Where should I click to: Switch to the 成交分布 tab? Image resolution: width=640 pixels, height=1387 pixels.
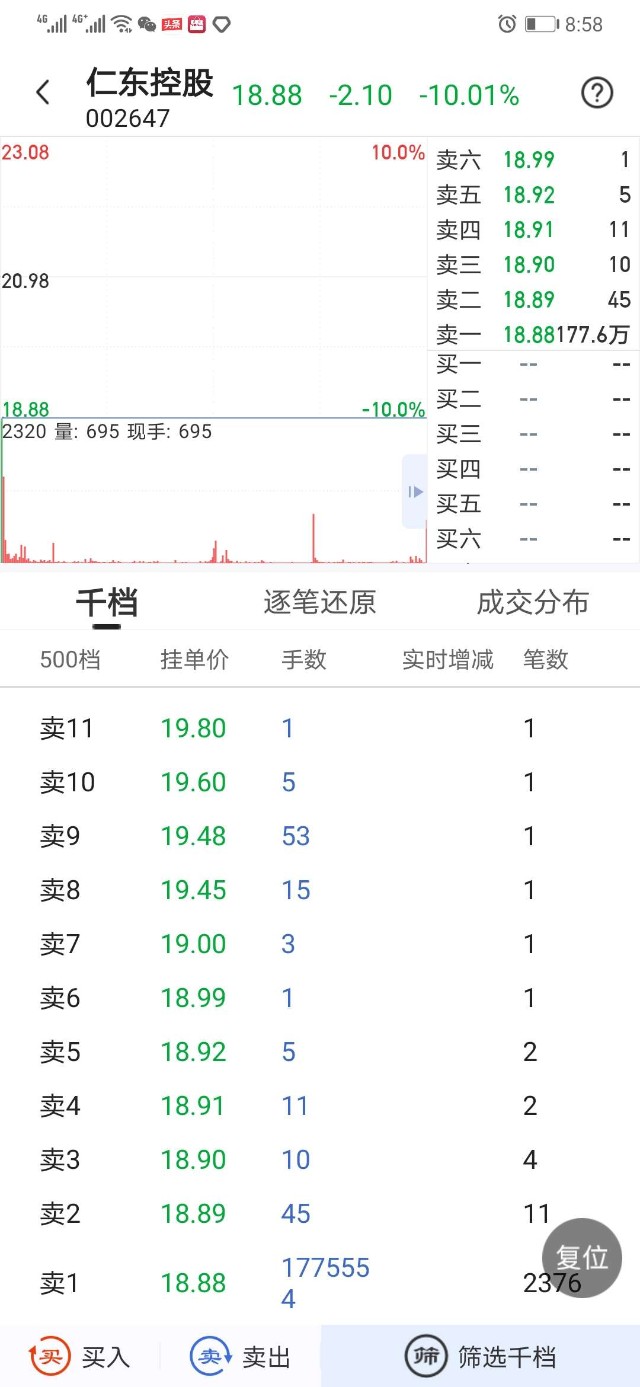coord(532,602)
